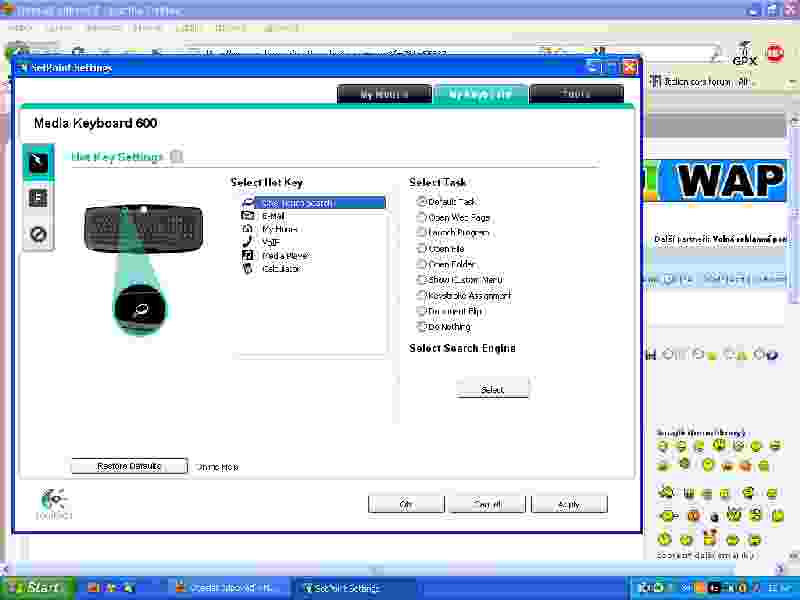Select the Calculator hot key entry
Screen dimensions: 800x600
[x=281, y=269]
